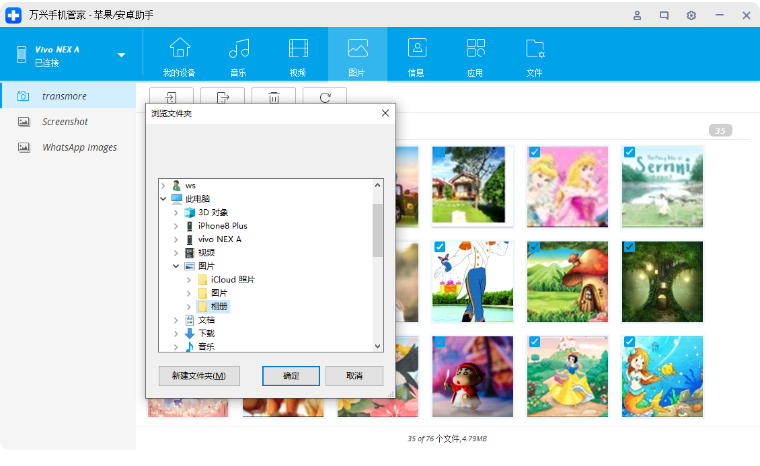Click the refresh toolbar icon
The width and height of the screenshot is (760, 466).
click(x=324, y=97)
